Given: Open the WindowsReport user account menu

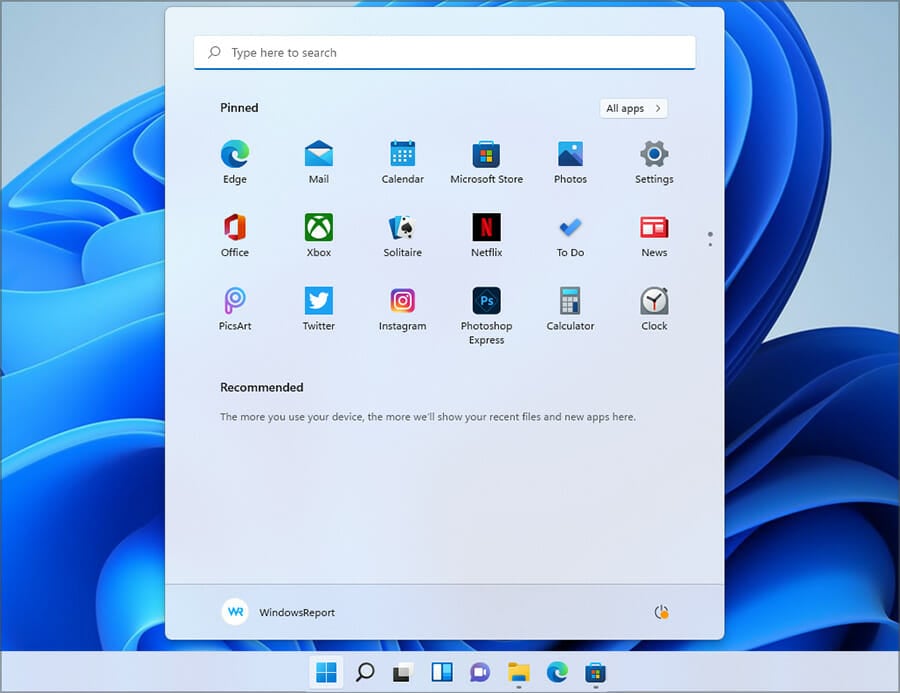Looking at the screenshot, I should pyautogui.click(x=278, y=612).
